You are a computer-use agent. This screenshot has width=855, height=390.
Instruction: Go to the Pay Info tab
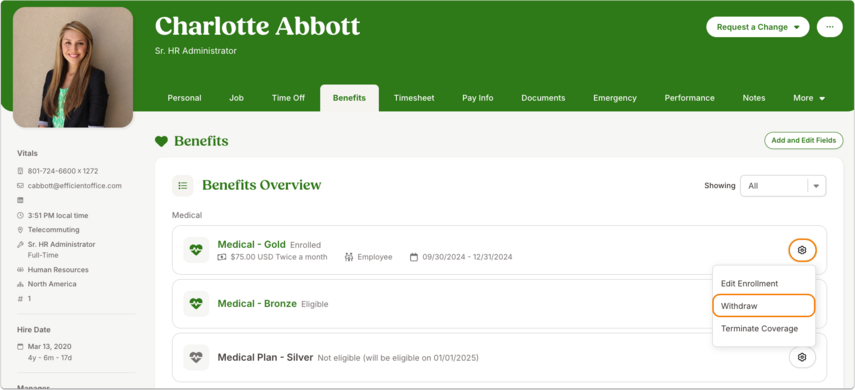(x=478, y=98)
